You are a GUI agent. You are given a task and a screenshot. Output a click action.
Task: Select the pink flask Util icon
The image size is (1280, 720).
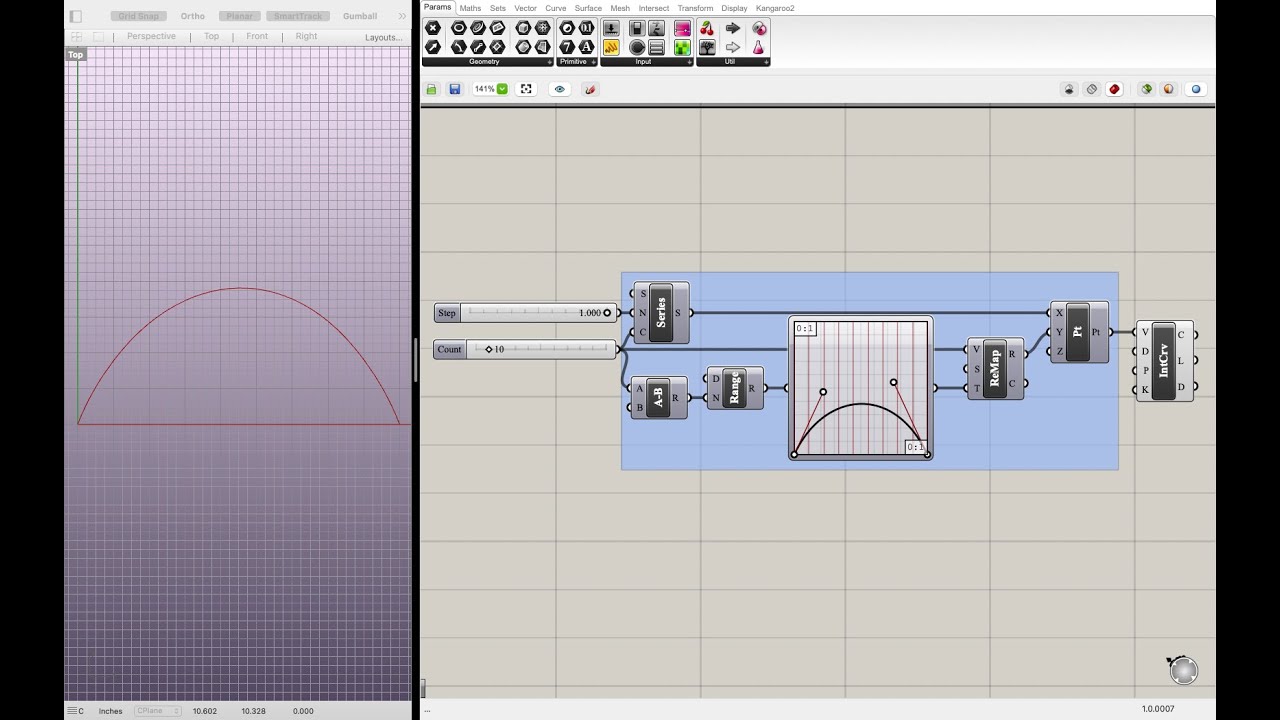[759, 47]
